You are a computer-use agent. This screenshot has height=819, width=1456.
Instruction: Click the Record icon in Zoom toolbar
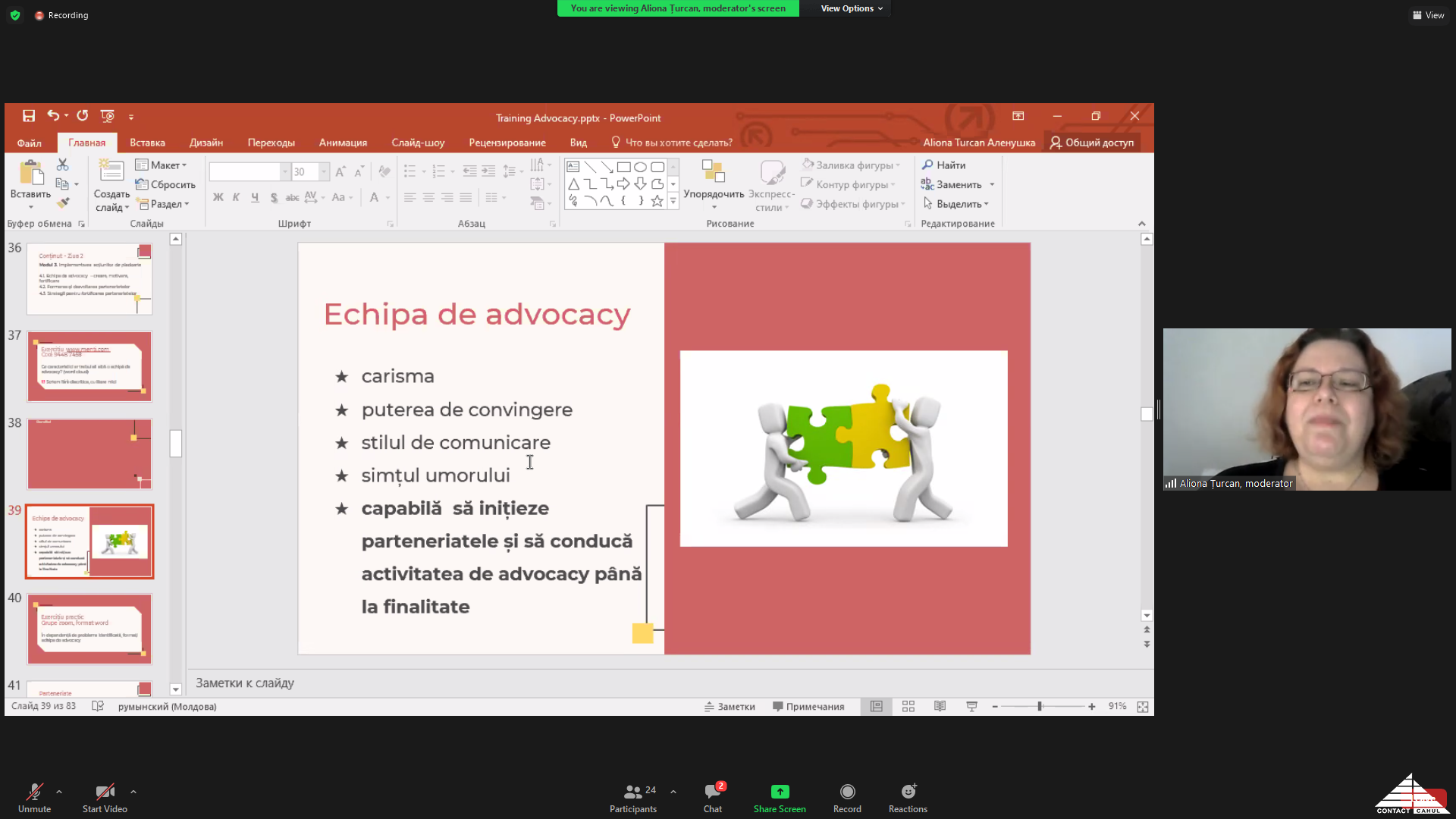click(847, 792)
